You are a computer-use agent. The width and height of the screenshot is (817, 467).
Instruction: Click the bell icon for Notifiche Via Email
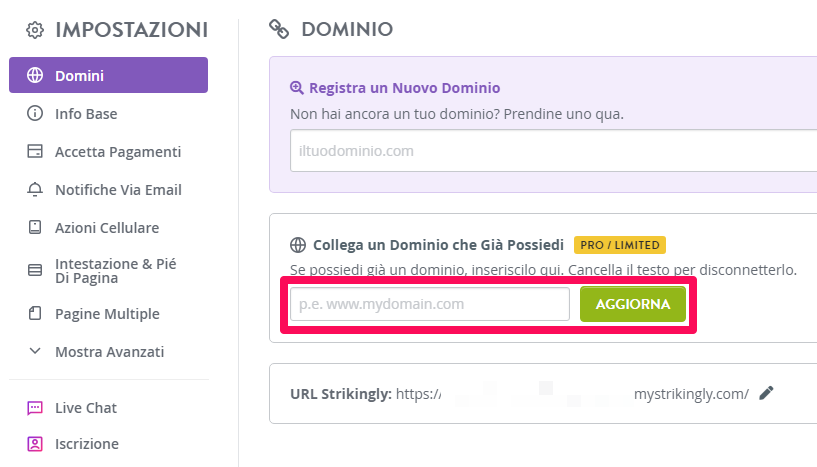click(35, 189)
